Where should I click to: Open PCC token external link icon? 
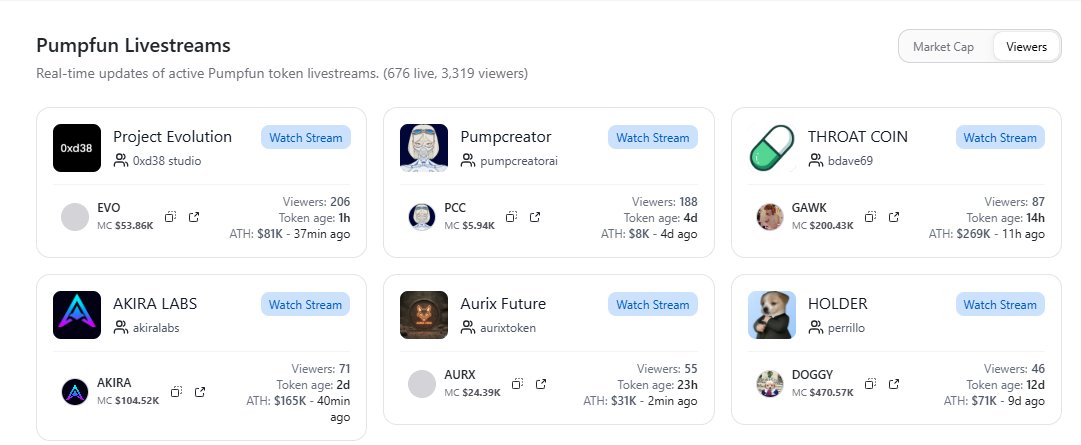[x=535, y=217]
